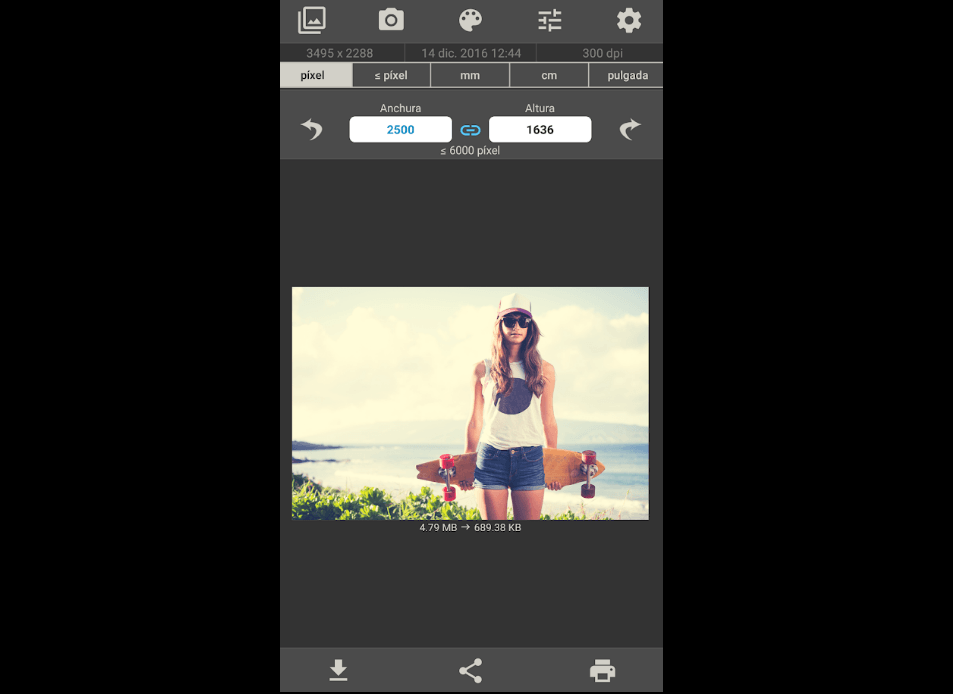The height and width of the screenshot is (694, 953).
Task: Open the color palette filters icon
Action: (x=470, y=20)
